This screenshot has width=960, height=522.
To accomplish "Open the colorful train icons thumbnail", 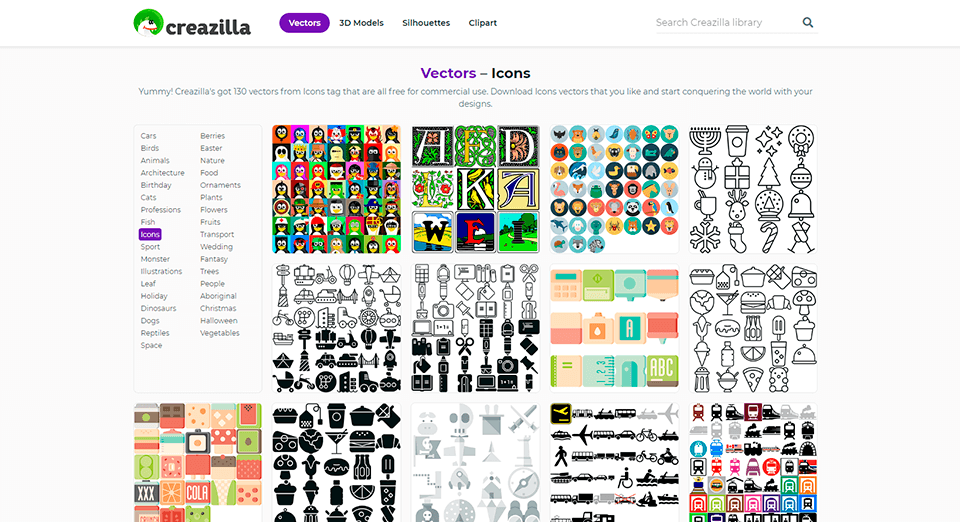I will [753, 463].
